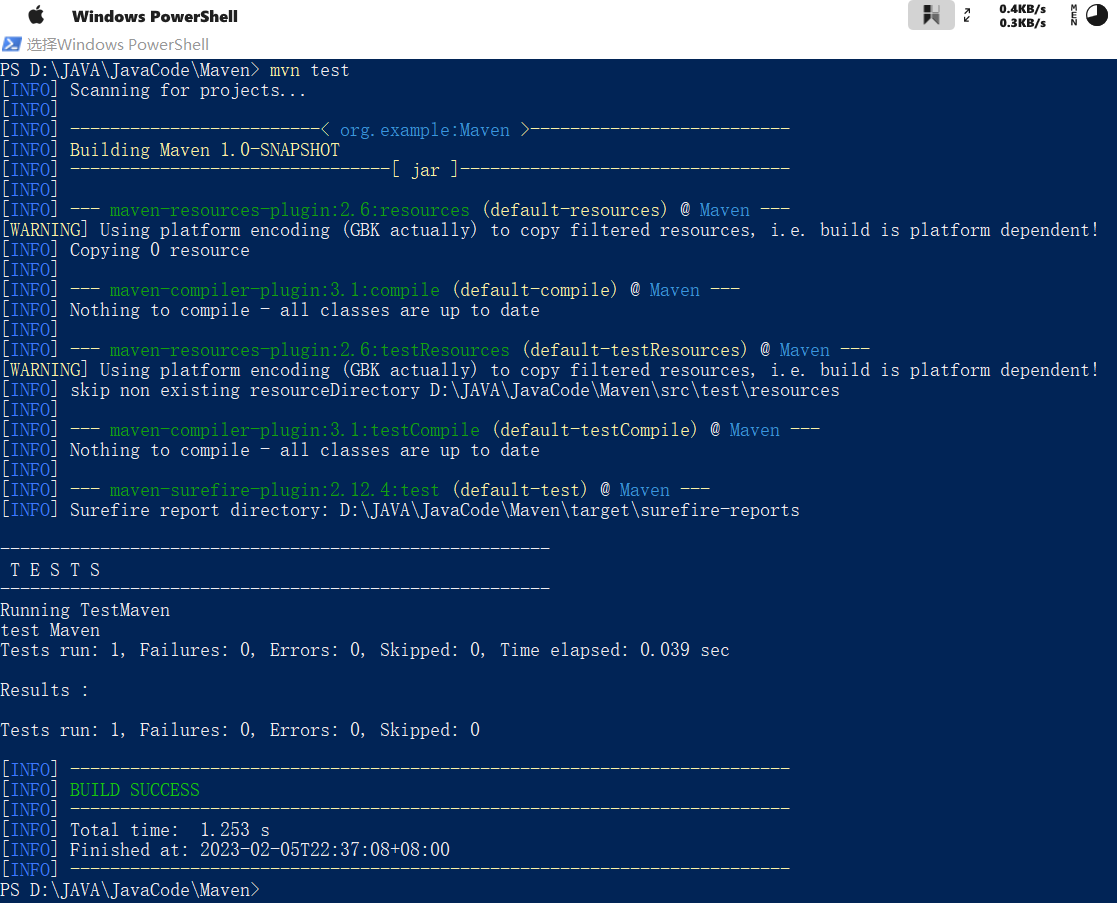Screen dimensions: 1117x903
Task: Click the 'Copying 0 resource' line
Action: coord(160,251)
